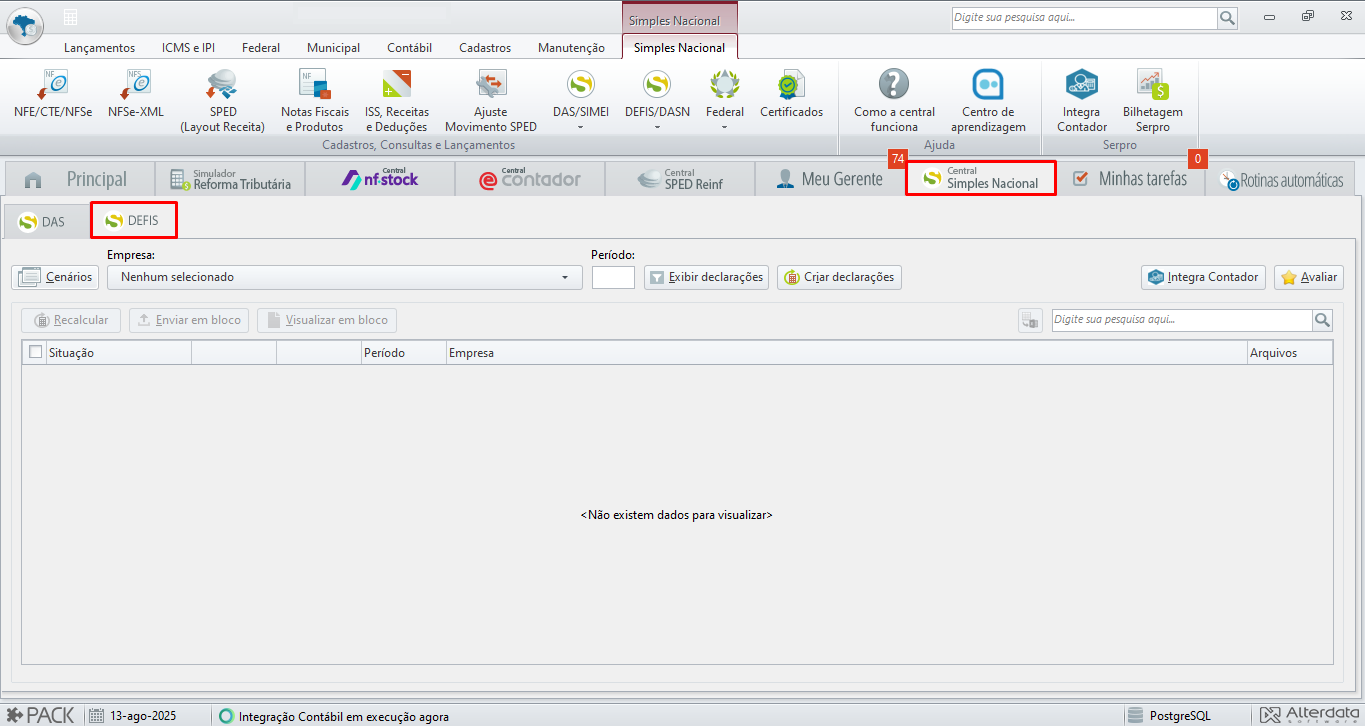Switch to the Central nf-stock tab
The width and height of the screenshot is (1365, 726).
click(380, 179)
